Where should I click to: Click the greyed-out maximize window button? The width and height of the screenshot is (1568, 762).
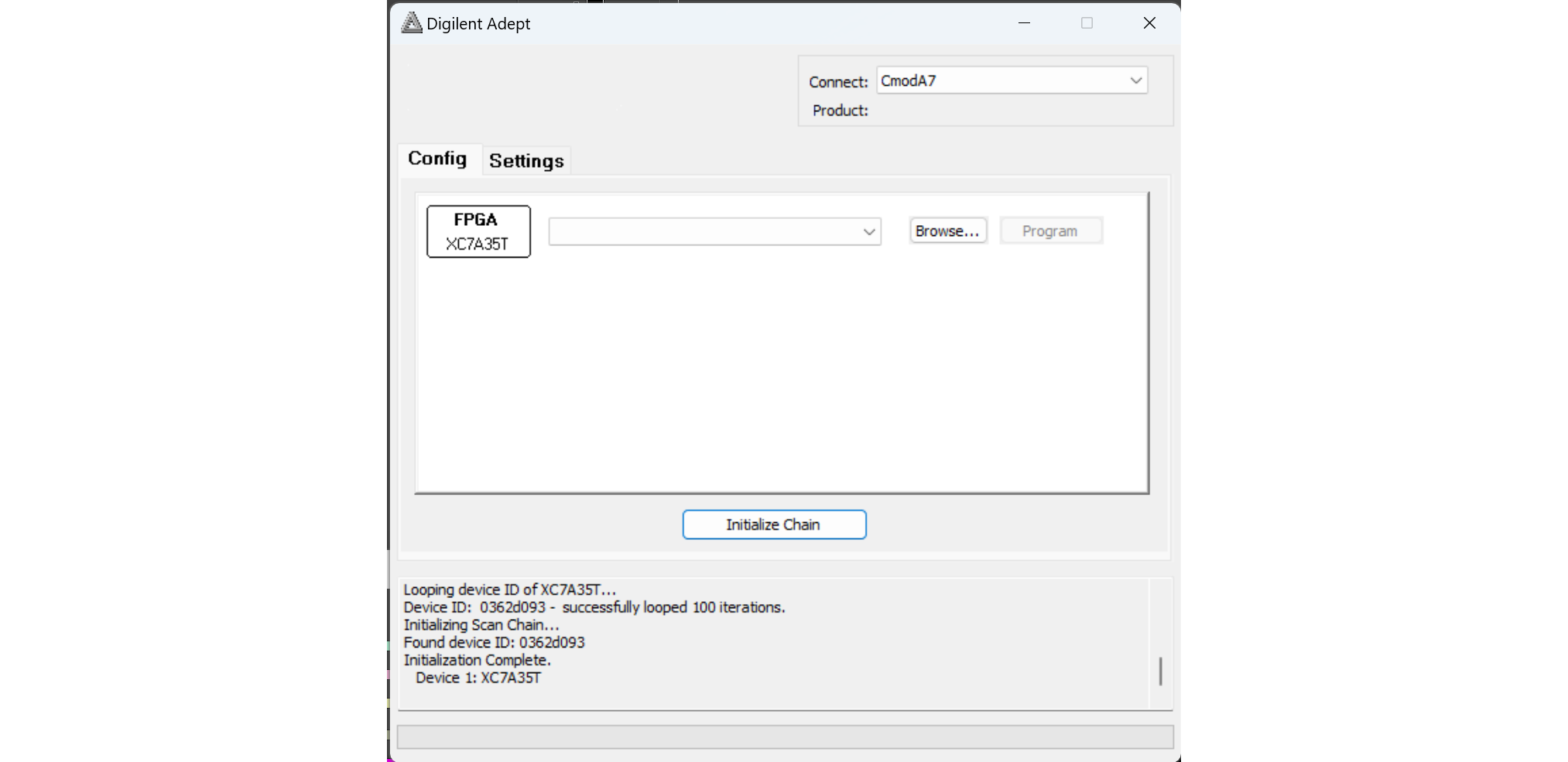(x=1087, y=23)
